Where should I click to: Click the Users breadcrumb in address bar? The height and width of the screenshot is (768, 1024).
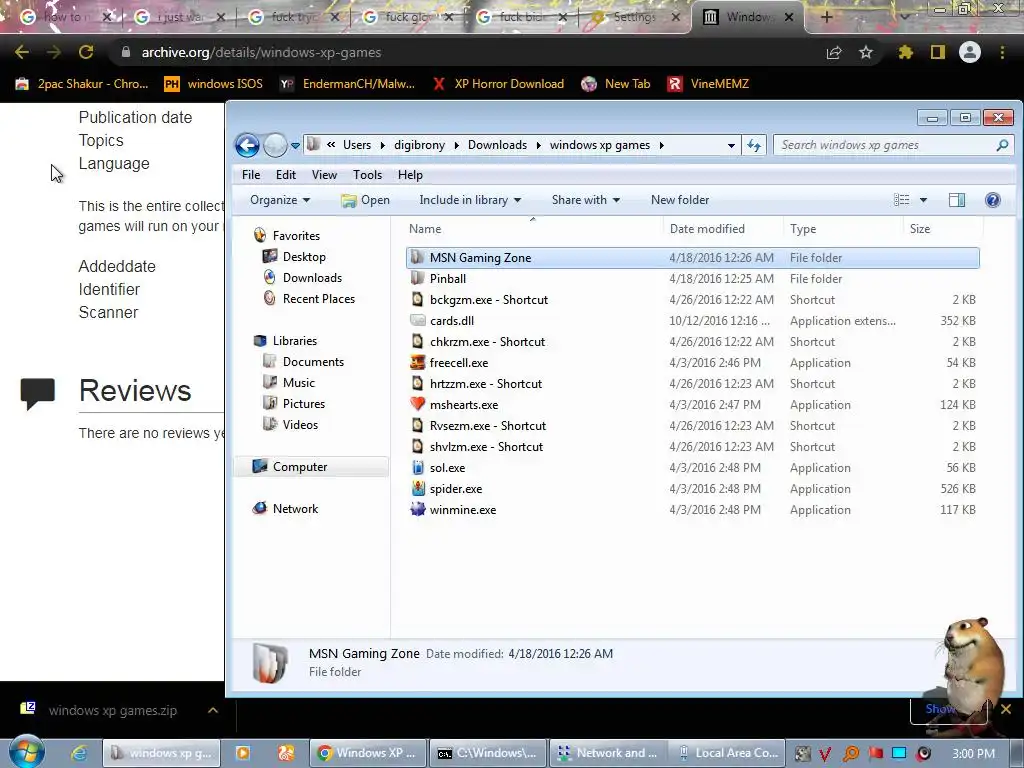click(x=357, y=145)
